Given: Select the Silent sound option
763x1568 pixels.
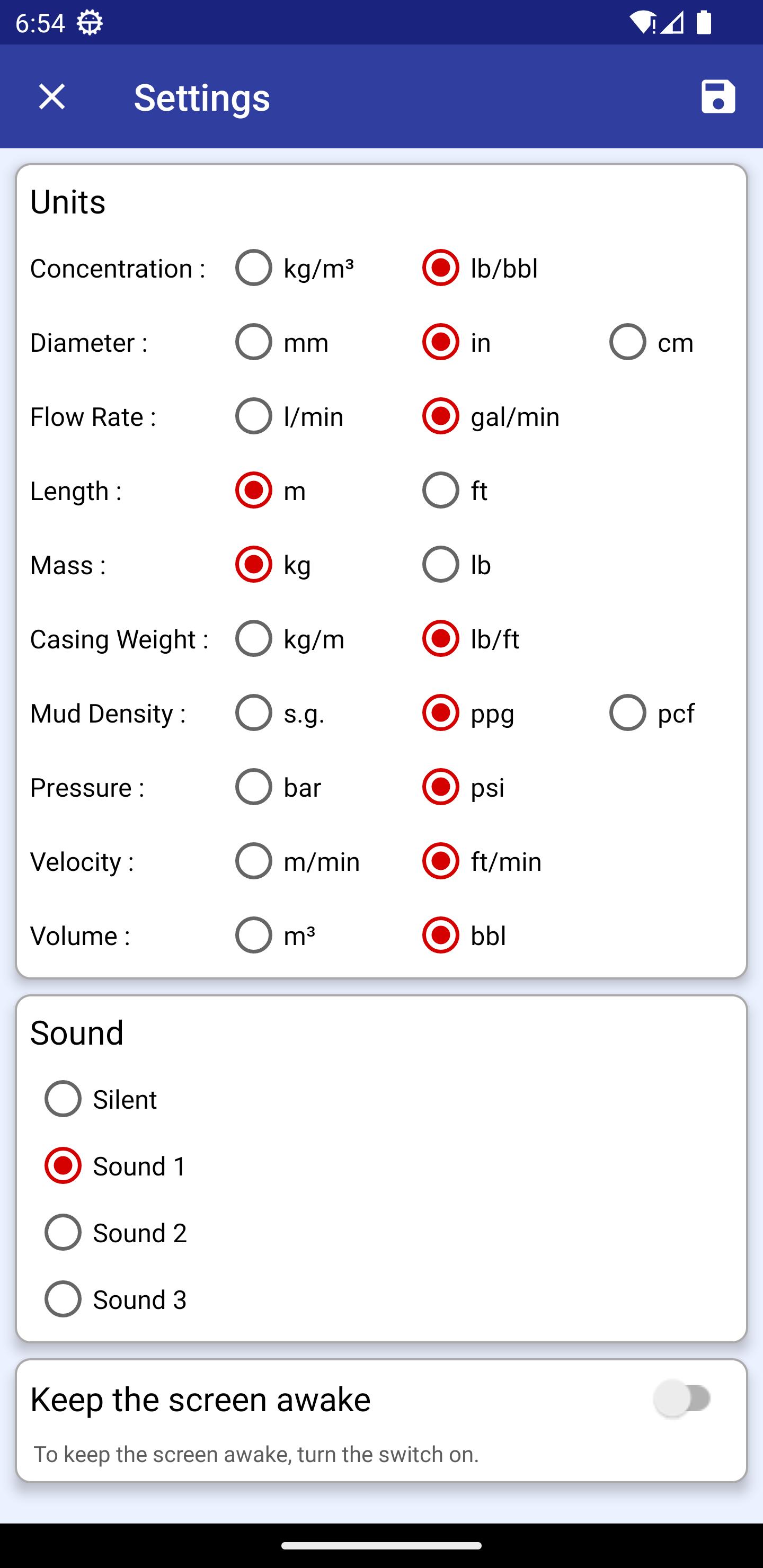Looking at the screenshot, I should 101,1099.
